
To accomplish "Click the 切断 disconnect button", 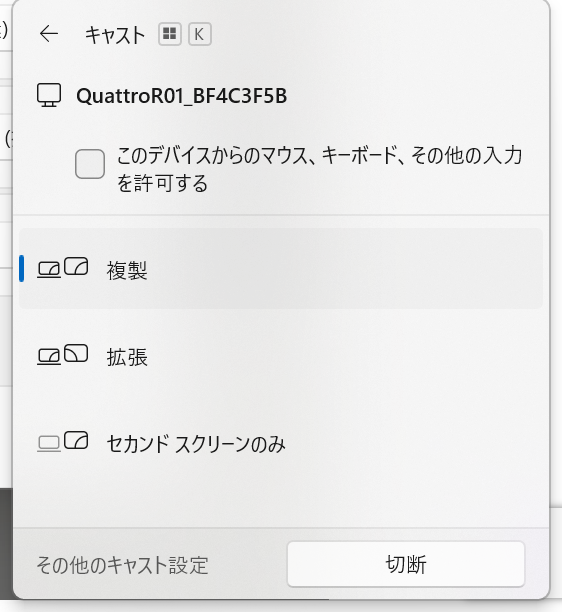I will 406,564.
